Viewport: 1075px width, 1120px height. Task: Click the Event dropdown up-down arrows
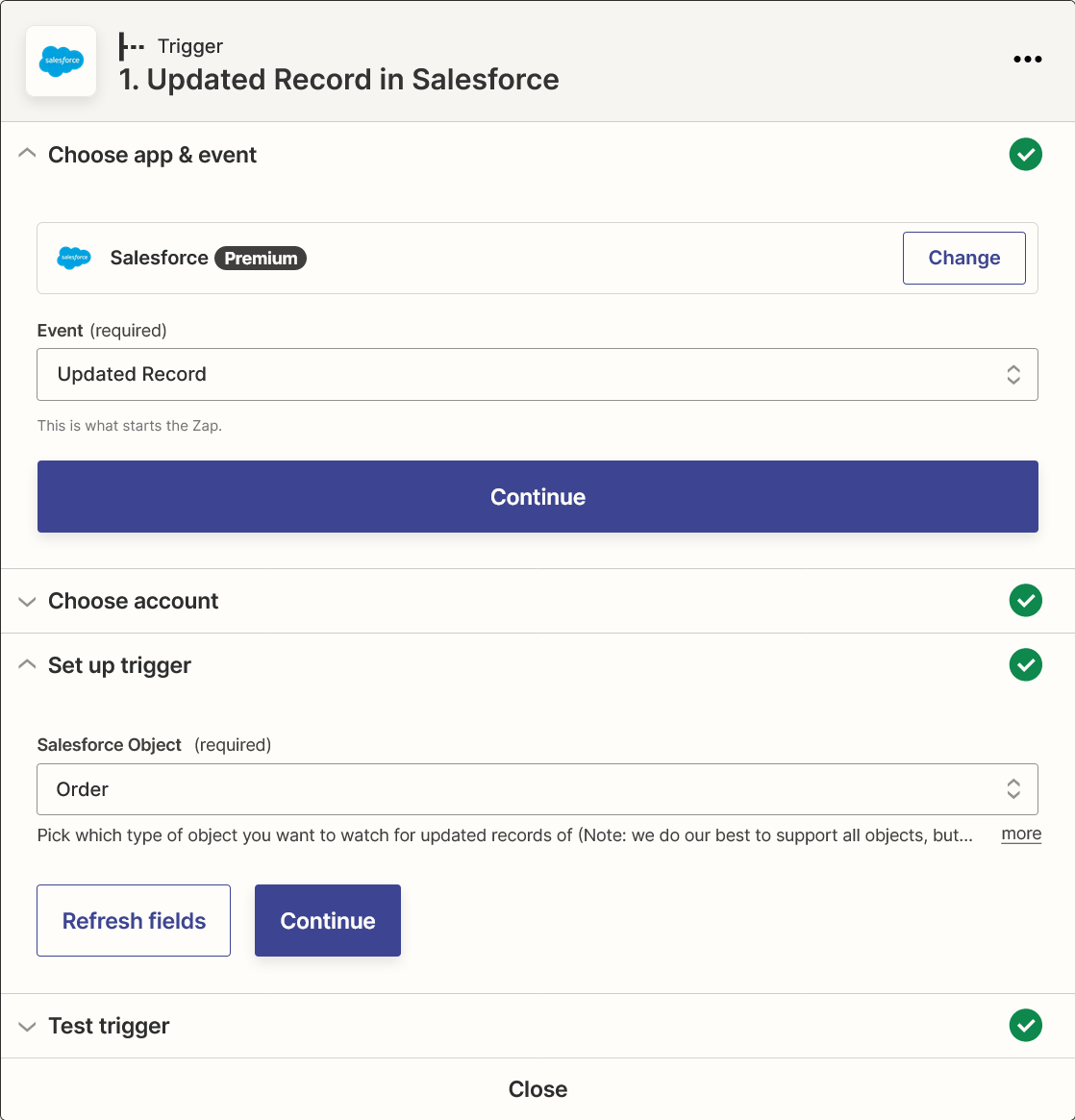(1013, 374)
